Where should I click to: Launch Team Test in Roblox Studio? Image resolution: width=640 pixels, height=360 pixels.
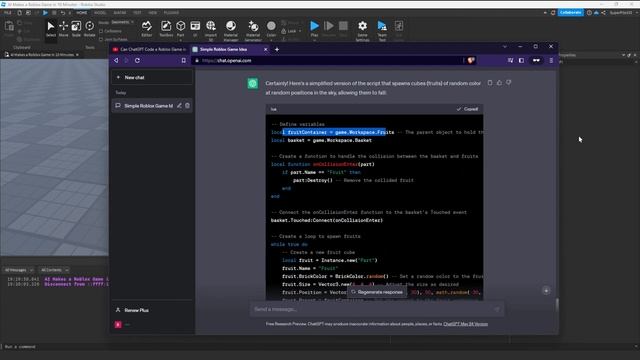(382, 30)
